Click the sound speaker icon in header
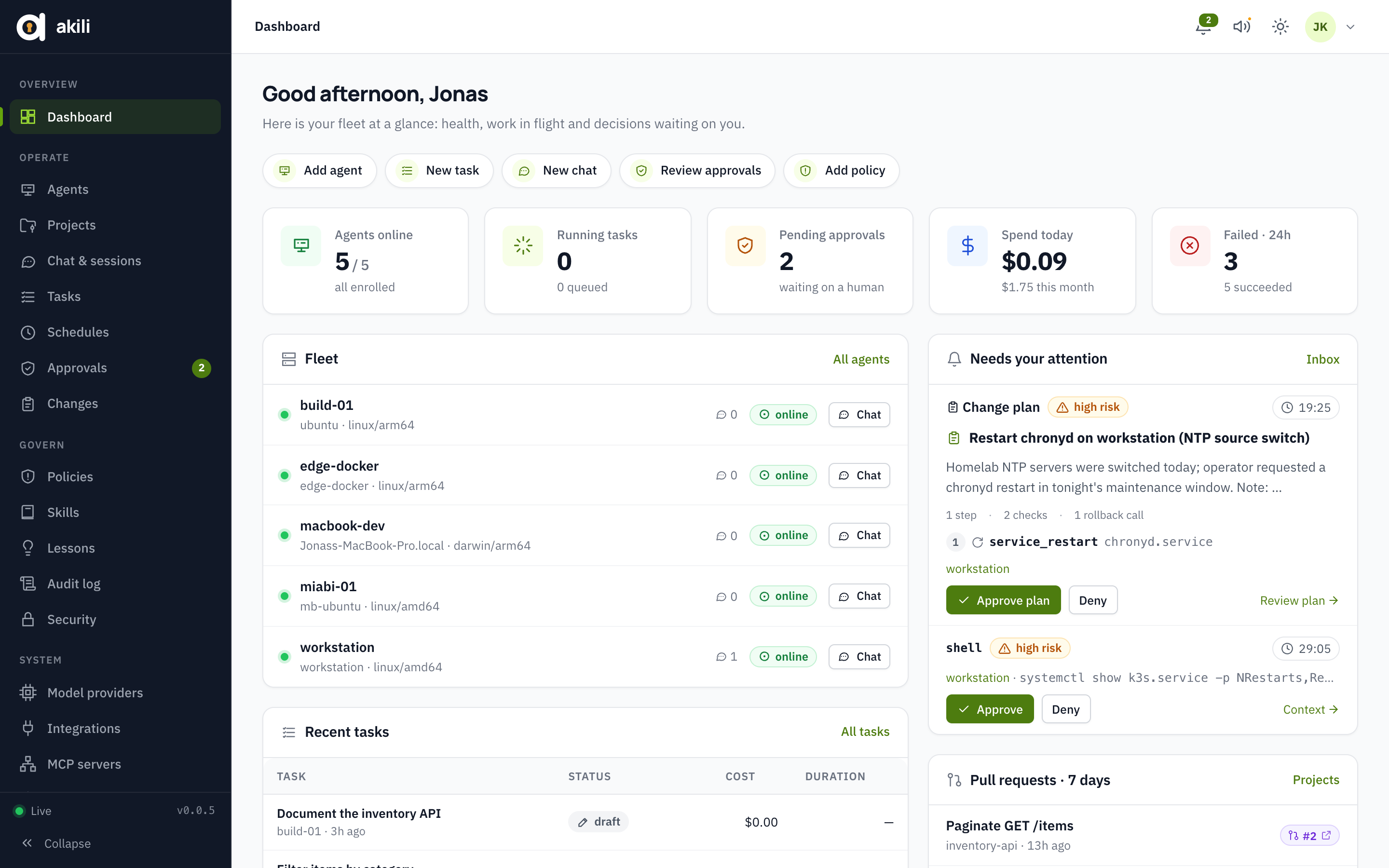The width and height of the screenshot is (1389, 868). click(x=1242, y=27)
